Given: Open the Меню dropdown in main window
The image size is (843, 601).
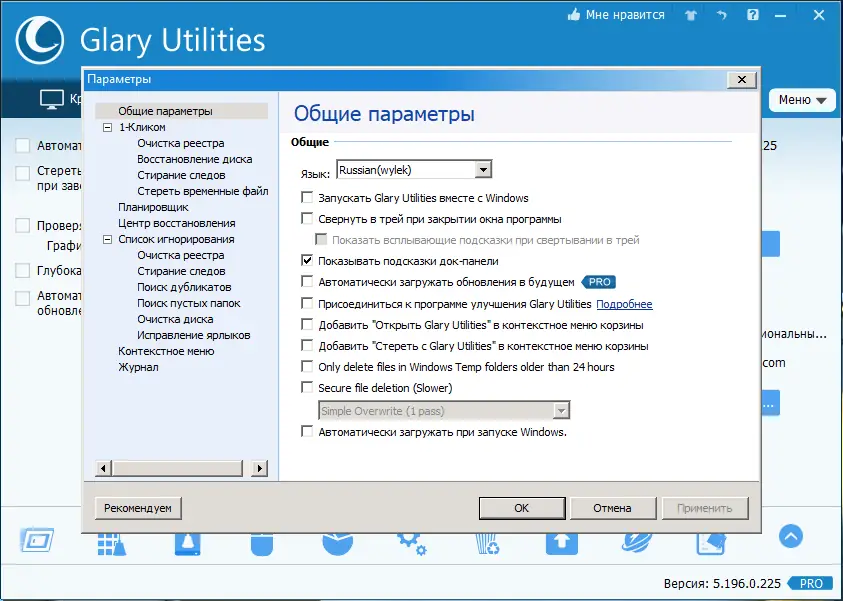Looking at the screenshot, I should 802,100.
